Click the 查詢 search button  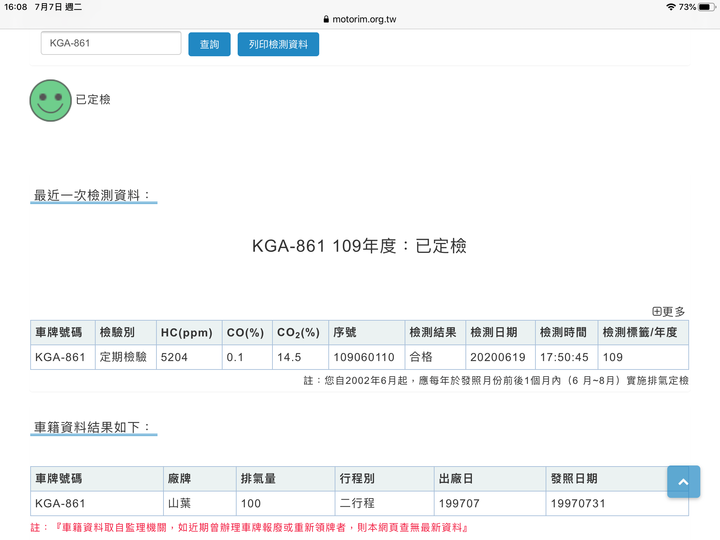(209, 45)
